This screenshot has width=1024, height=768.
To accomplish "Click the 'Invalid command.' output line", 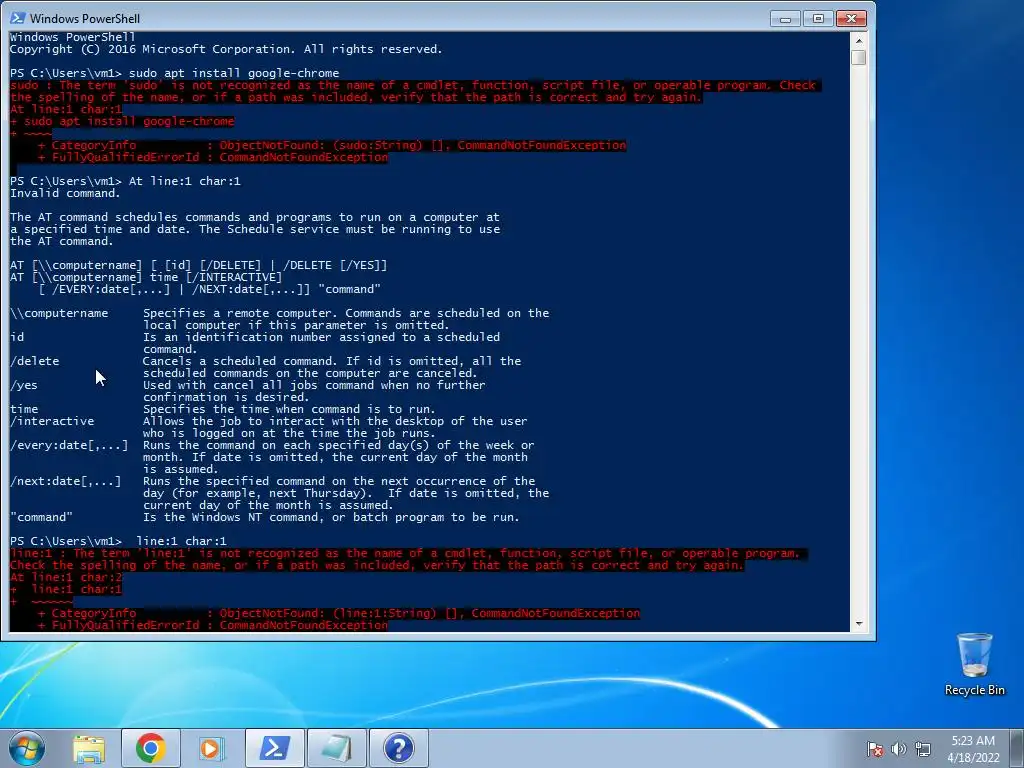I will [65, 193].
